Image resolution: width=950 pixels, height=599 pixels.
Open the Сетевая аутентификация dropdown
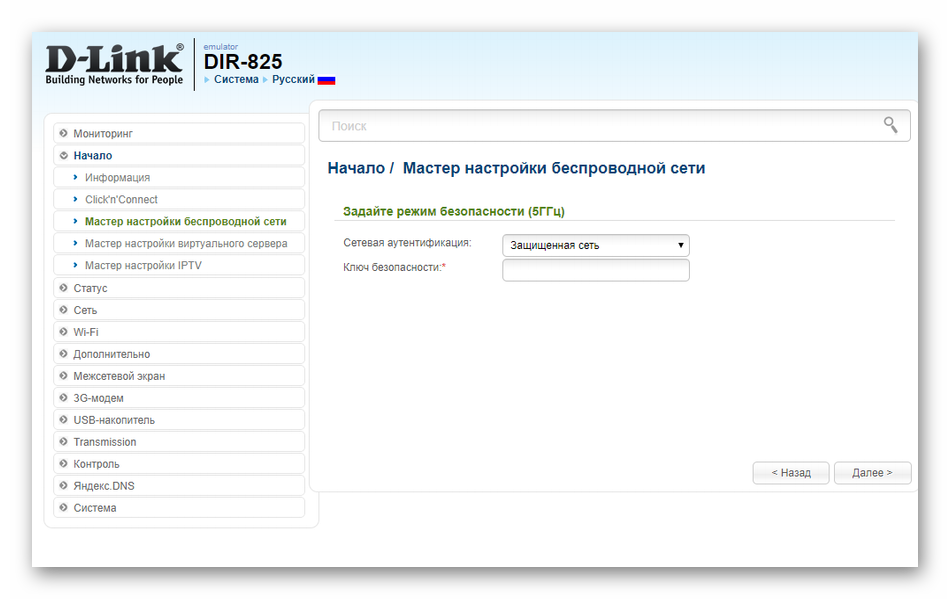coord(595,245)
